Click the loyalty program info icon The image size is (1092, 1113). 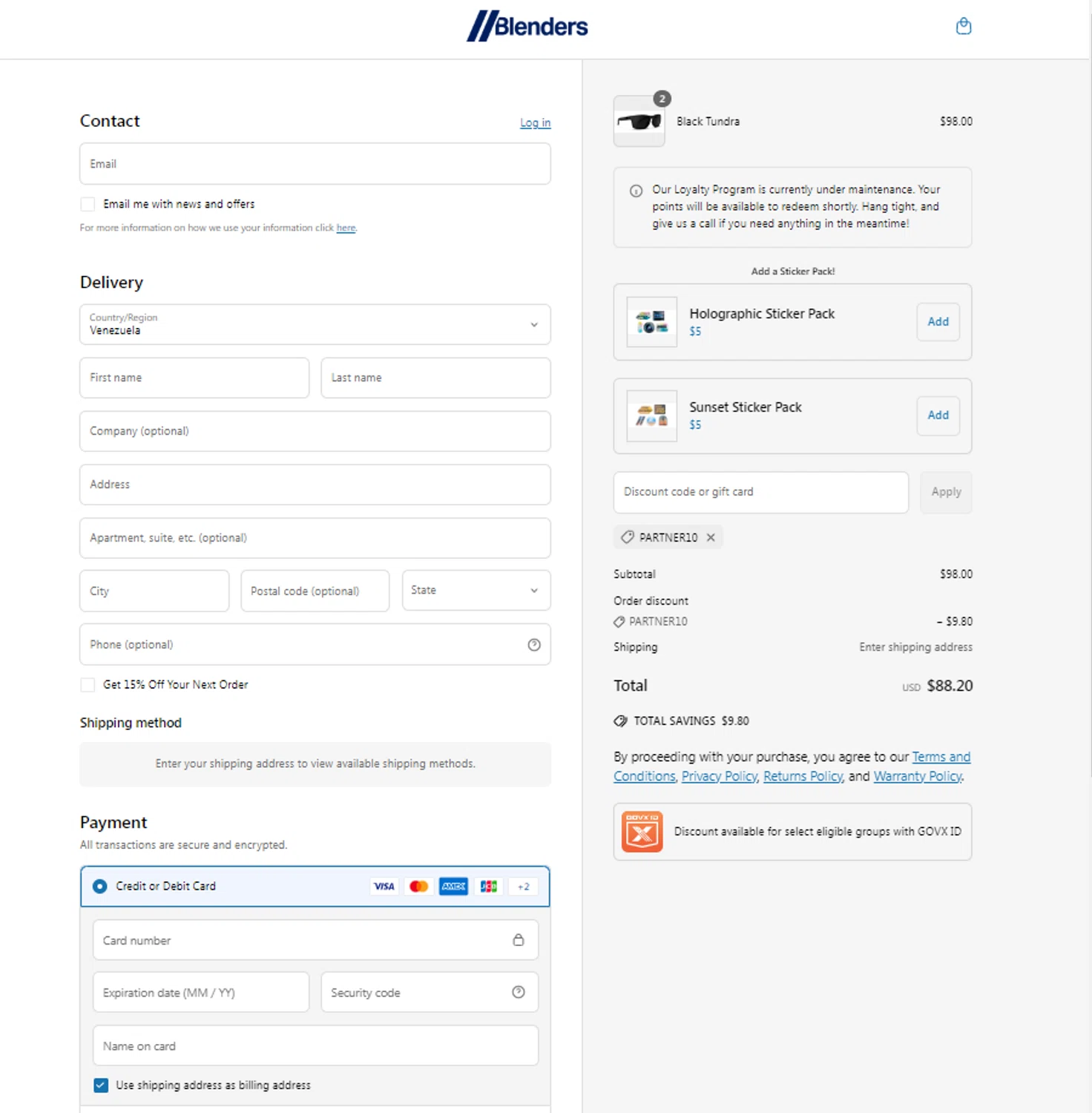tap(636, 191)
